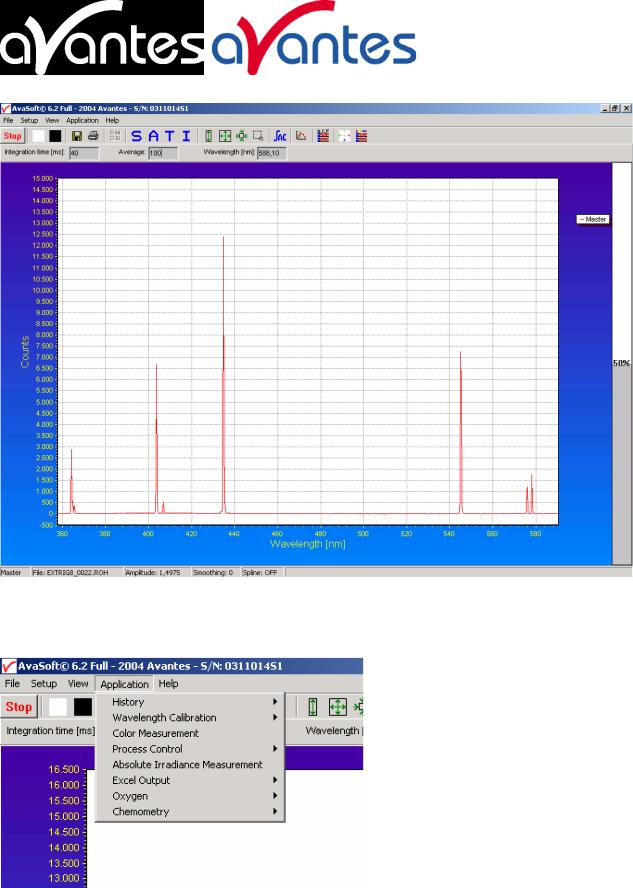This screenshot has width=633, height=888.
Task: Click the green zoom-out crosshair icon
Action: point(242,136)
